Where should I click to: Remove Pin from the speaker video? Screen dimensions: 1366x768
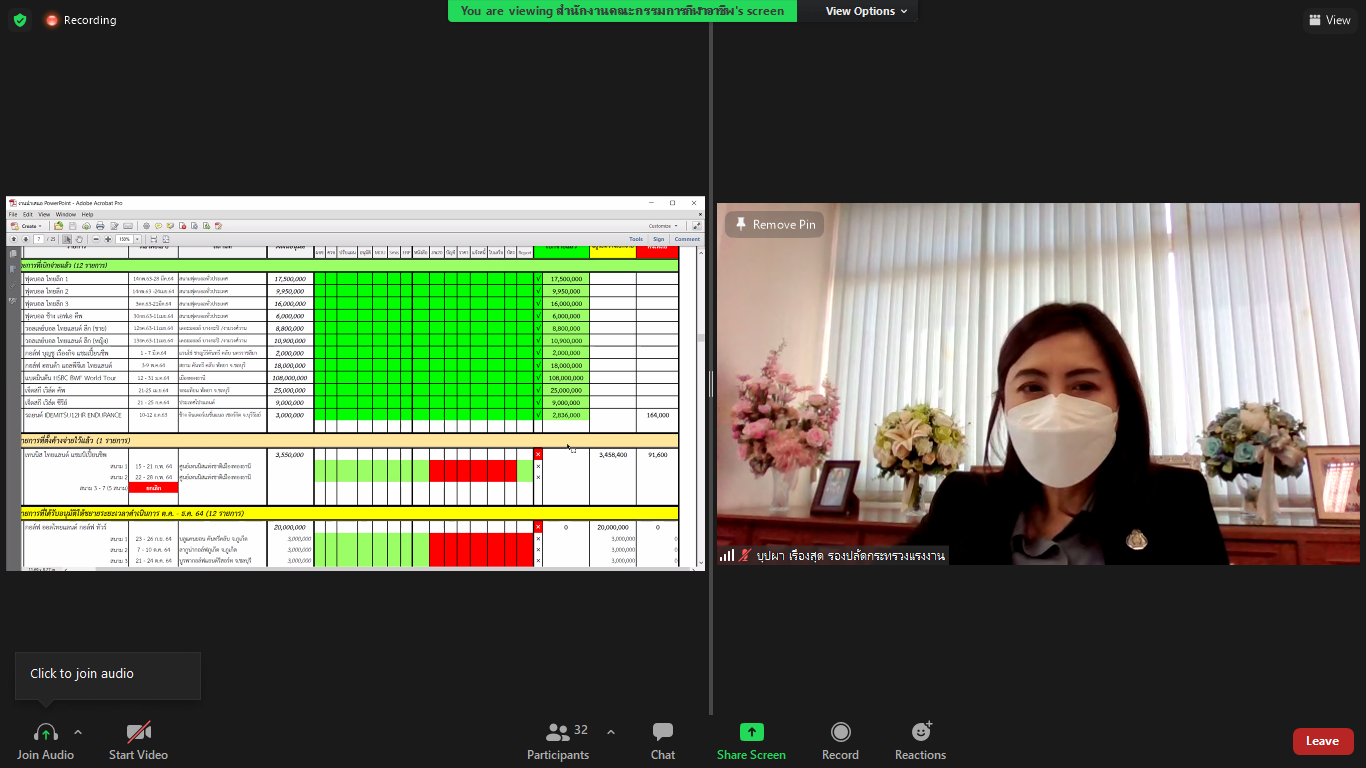[774, 225]
